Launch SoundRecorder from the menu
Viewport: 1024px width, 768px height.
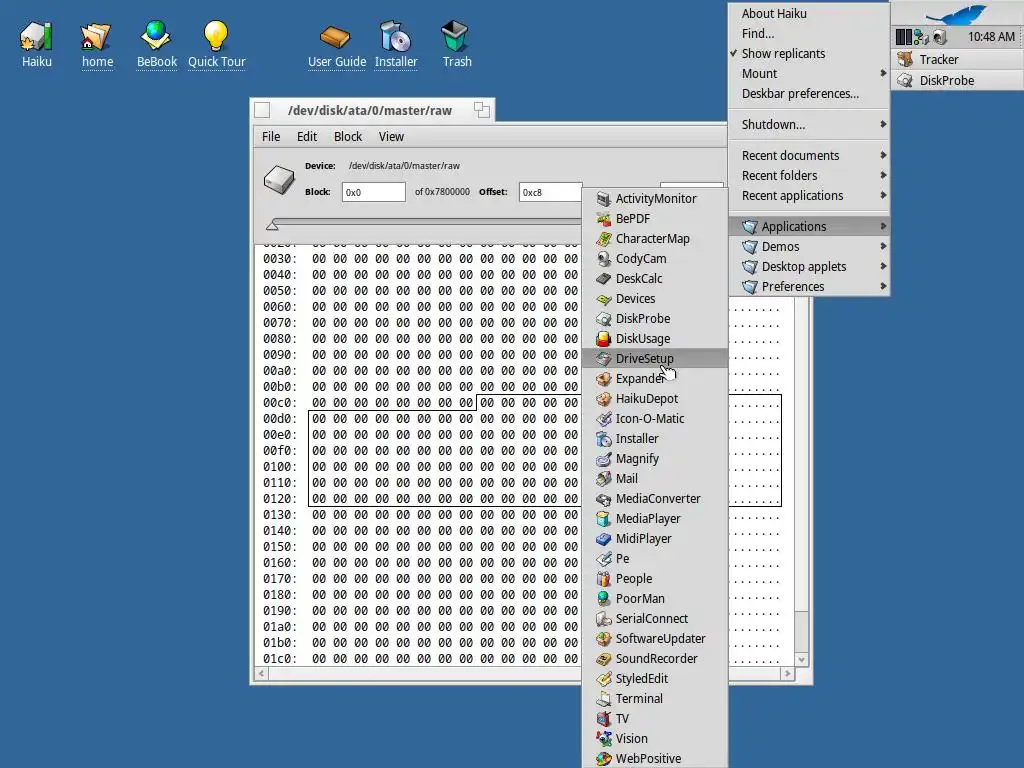click(x=655, y=659)
